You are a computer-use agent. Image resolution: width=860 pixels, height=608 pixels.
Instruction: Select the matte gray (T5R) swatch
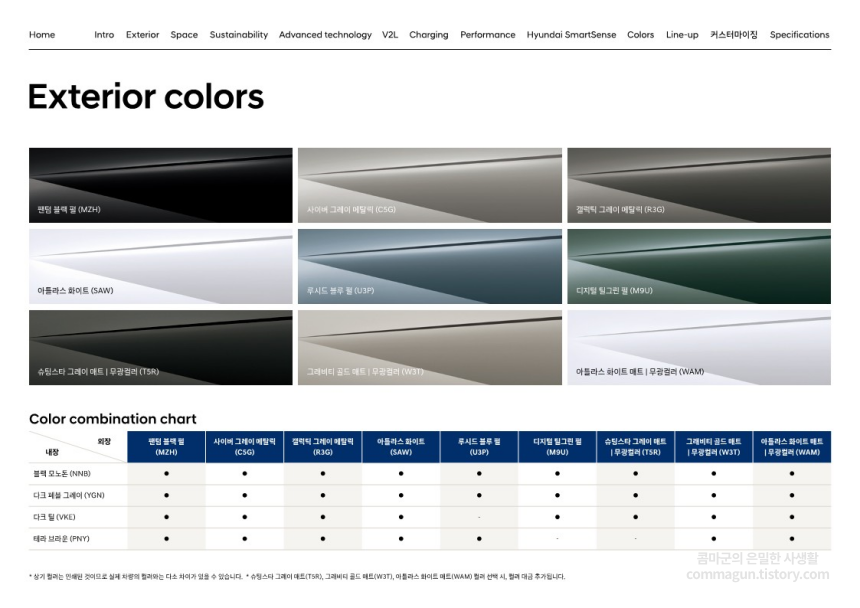pos(161,348)
